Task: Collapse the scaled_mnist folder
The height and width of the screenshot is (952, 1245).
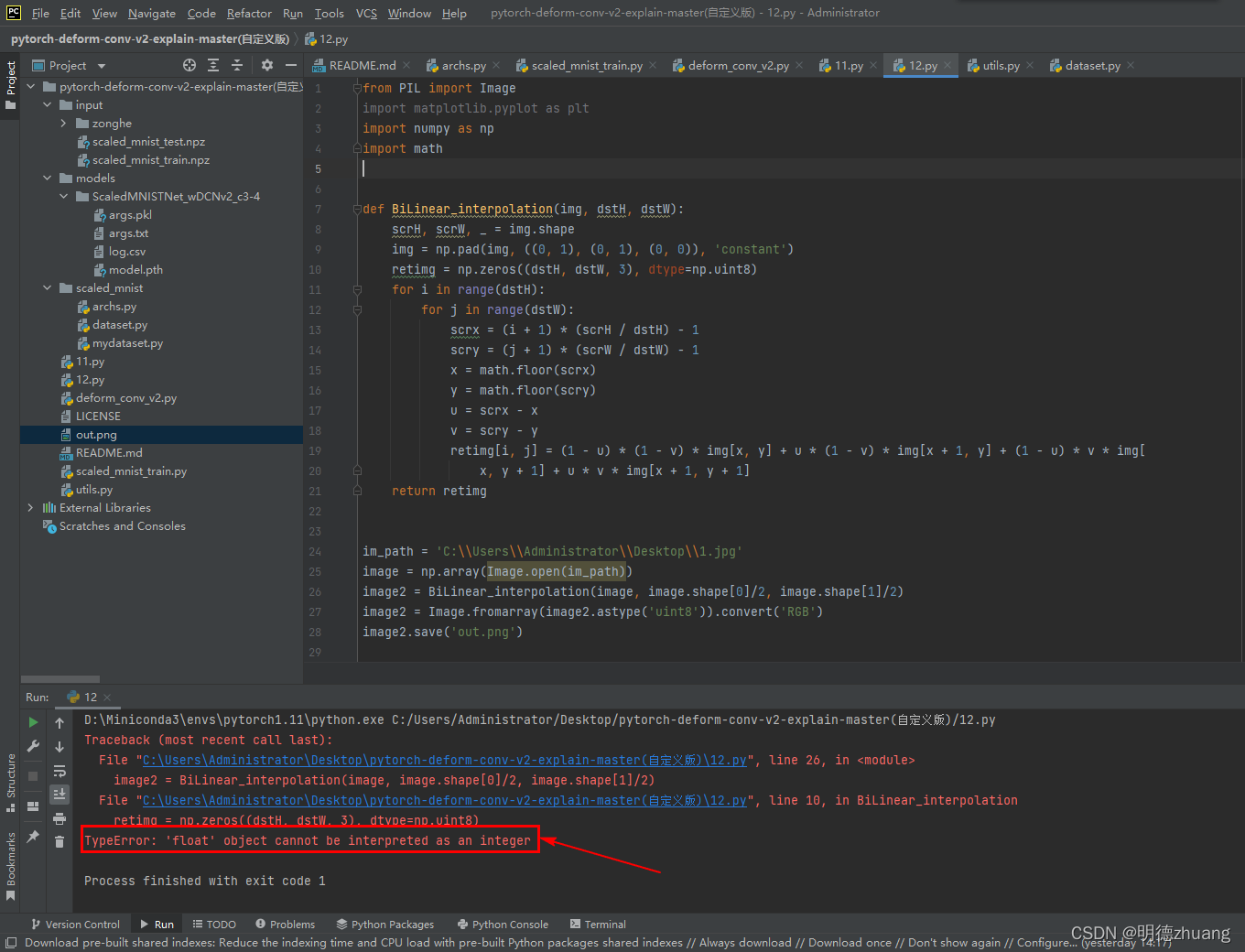Action: [x=48, y=288]
